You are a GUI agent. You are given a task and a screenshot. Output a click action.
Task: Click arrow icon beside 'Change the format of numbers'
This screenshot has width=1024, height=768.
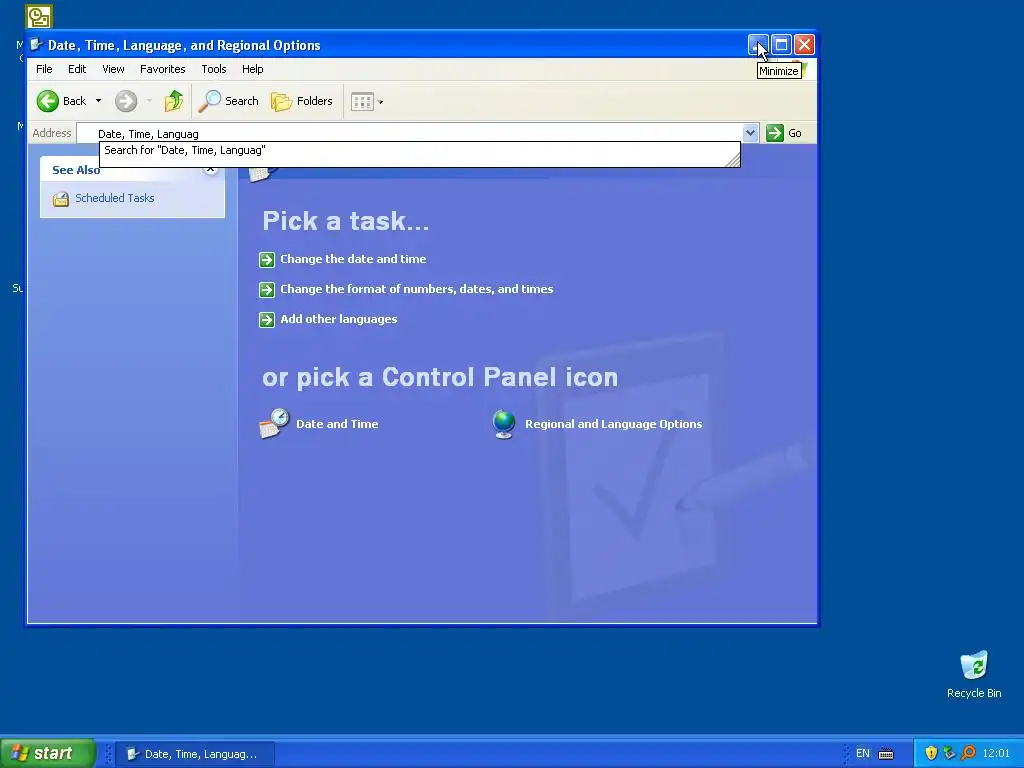266,289
